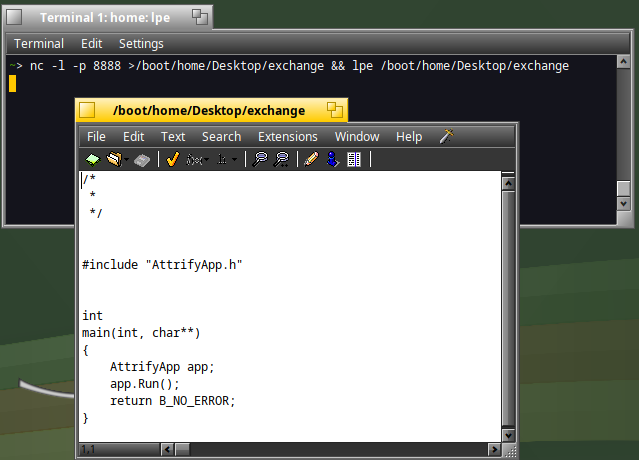Click the orange checkmark toolbar icon
639x460 pixels.
pos(173,159)
